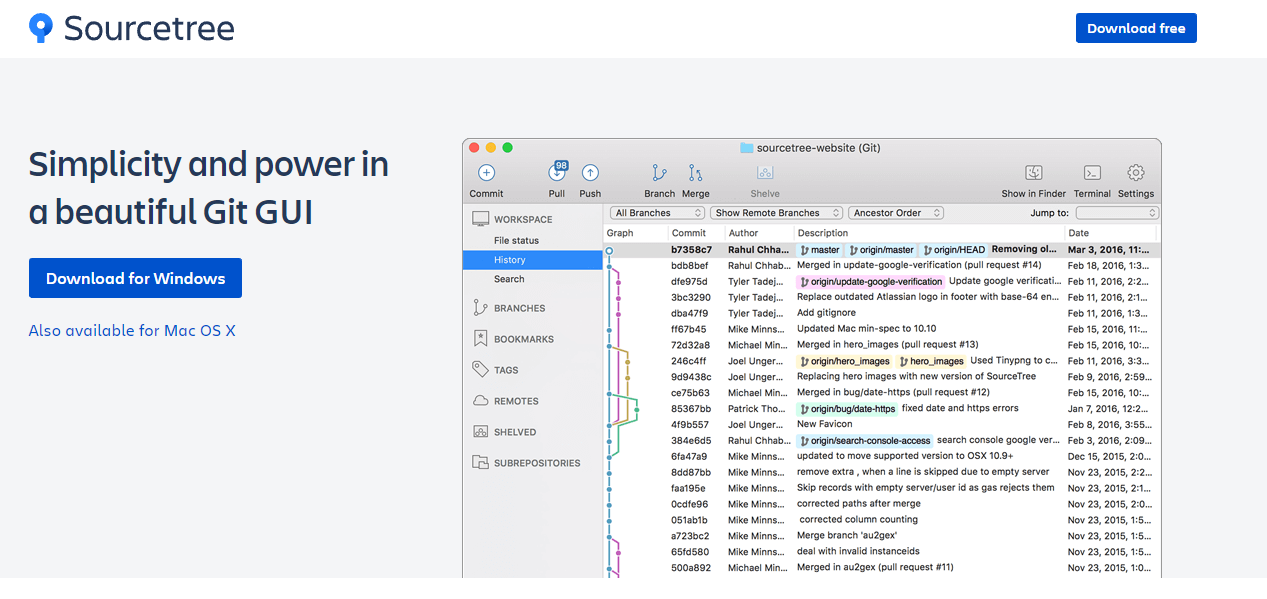The height and width of the screenshot is (599, 1267).
Task: Select commit bdb8bef
Action: [x=882, y=266]
